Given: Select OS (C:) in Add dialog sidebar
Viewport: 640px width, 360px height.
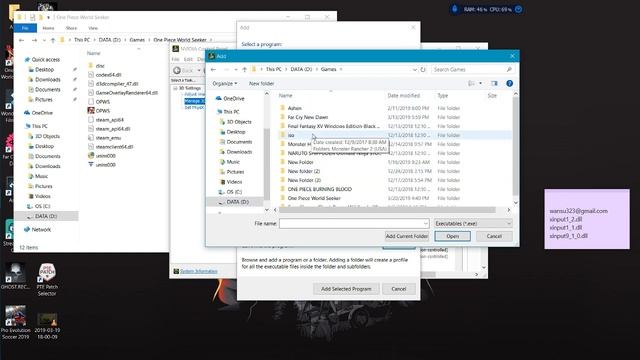Looking at the screenshot, I should (x=231, y=192).
